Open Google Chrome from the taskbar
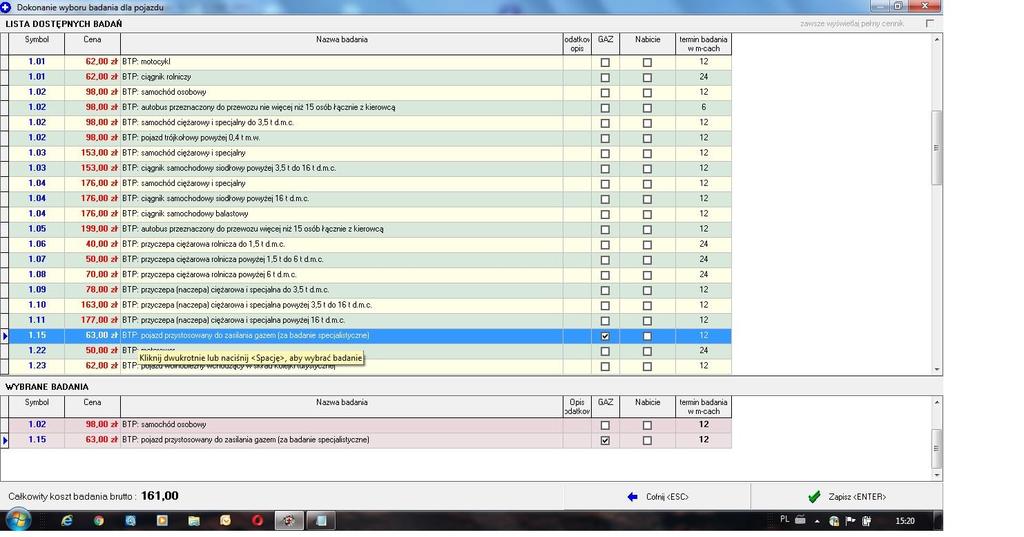 (99, 521)
